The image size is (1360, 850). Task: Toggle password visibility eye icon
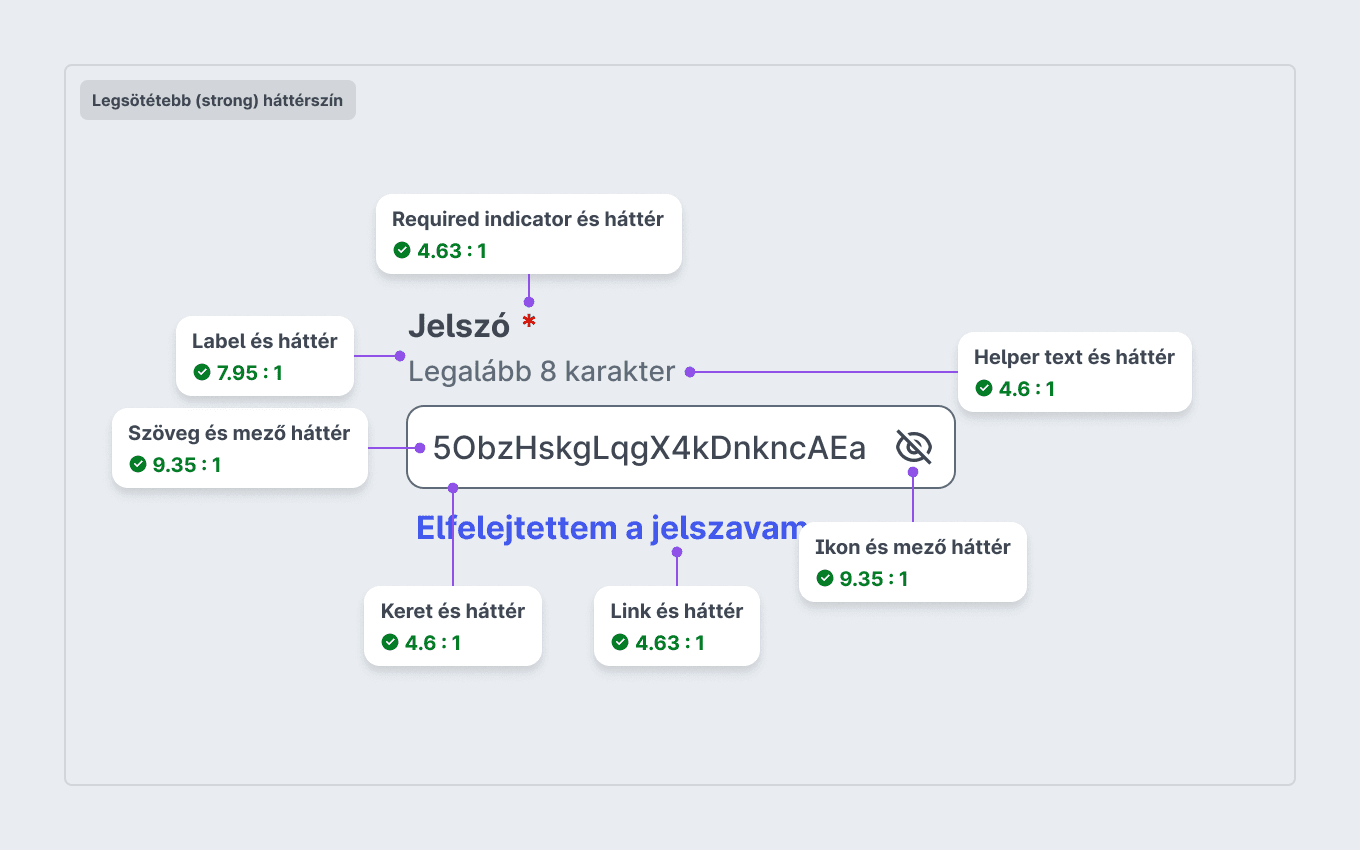pos(913,447)
